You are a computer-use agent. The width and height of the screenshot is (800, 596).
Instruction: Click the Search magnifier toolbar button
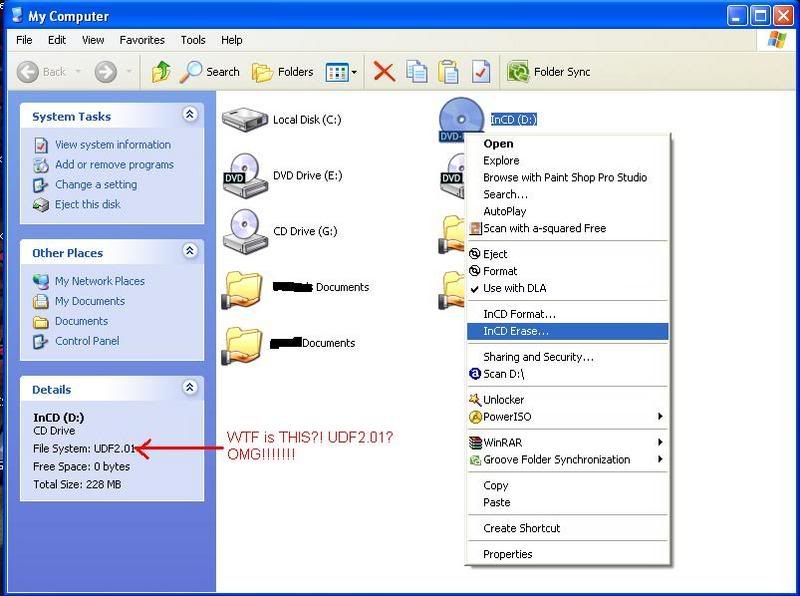(209, 72)
